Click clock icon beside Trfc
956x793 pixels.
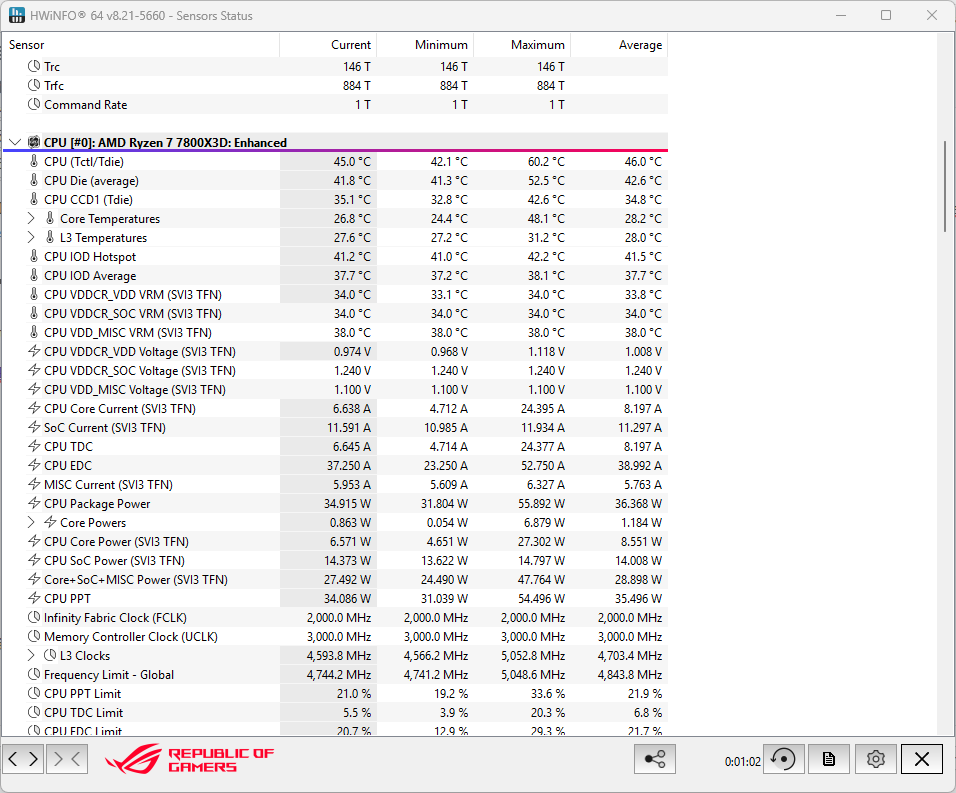[34, 85]
